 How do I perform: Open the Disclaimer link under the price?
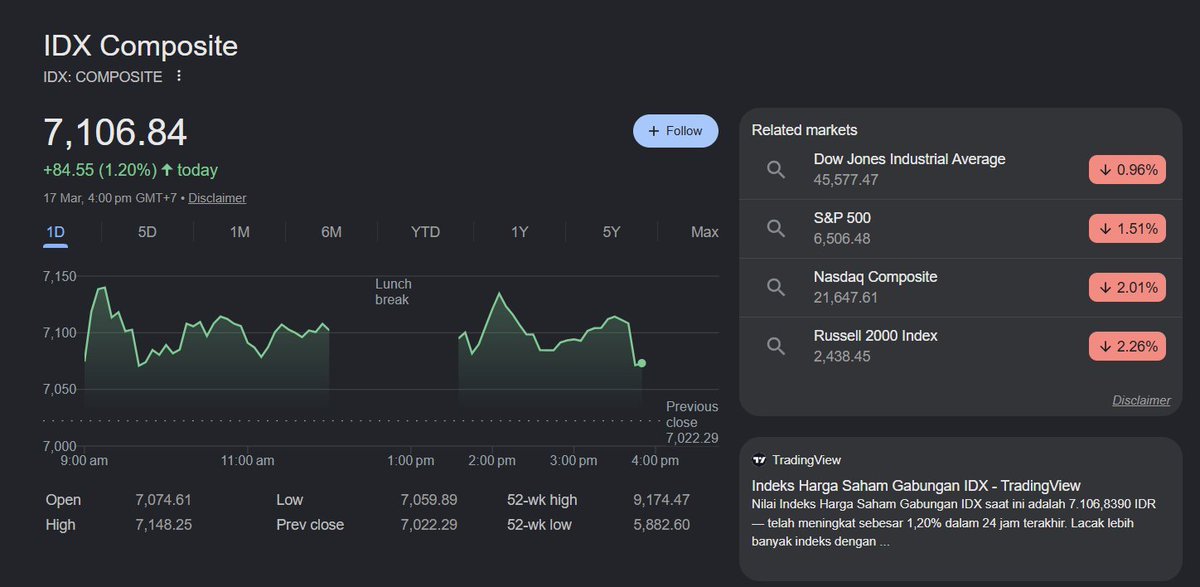click(x=217, y=198)
